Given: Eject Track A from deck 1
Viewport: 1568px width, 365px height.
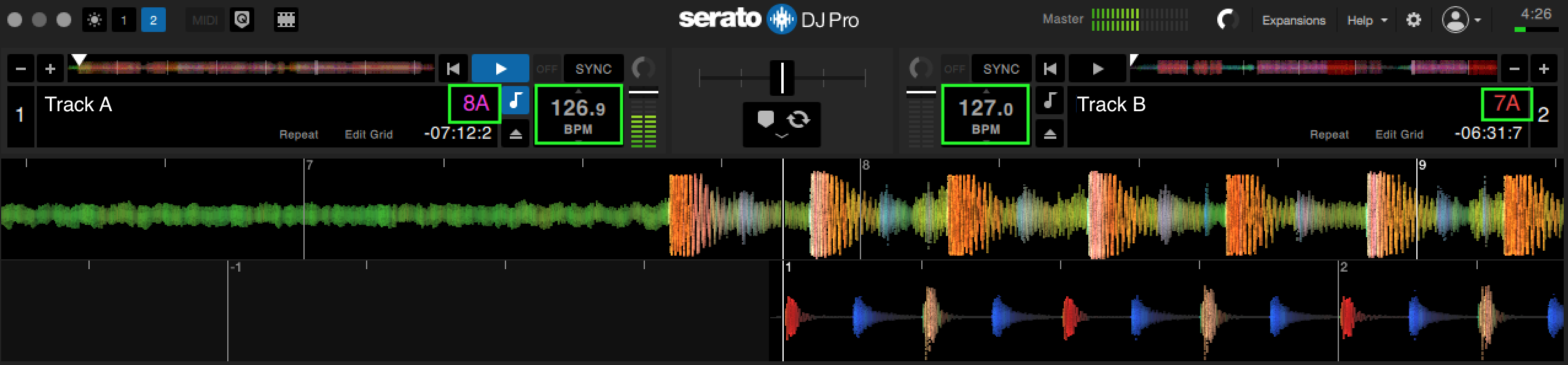Looking at the screenshot, I should click(515, 133).
